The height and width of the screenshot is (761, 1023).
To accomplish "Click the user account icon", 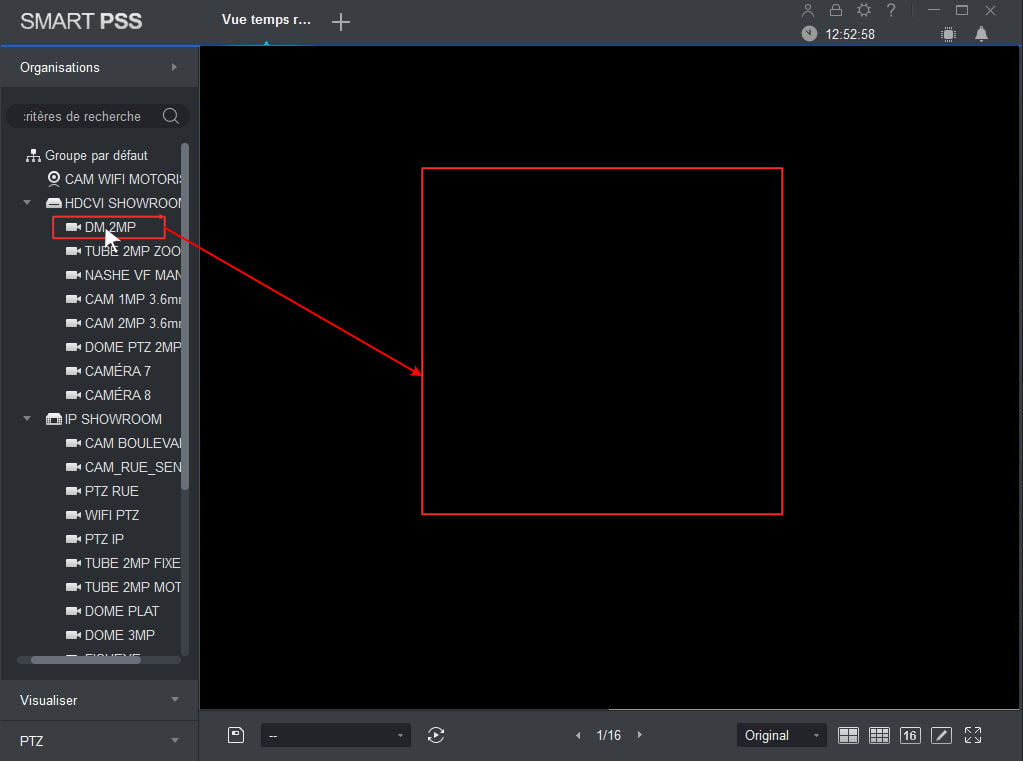I will (808, 10).
